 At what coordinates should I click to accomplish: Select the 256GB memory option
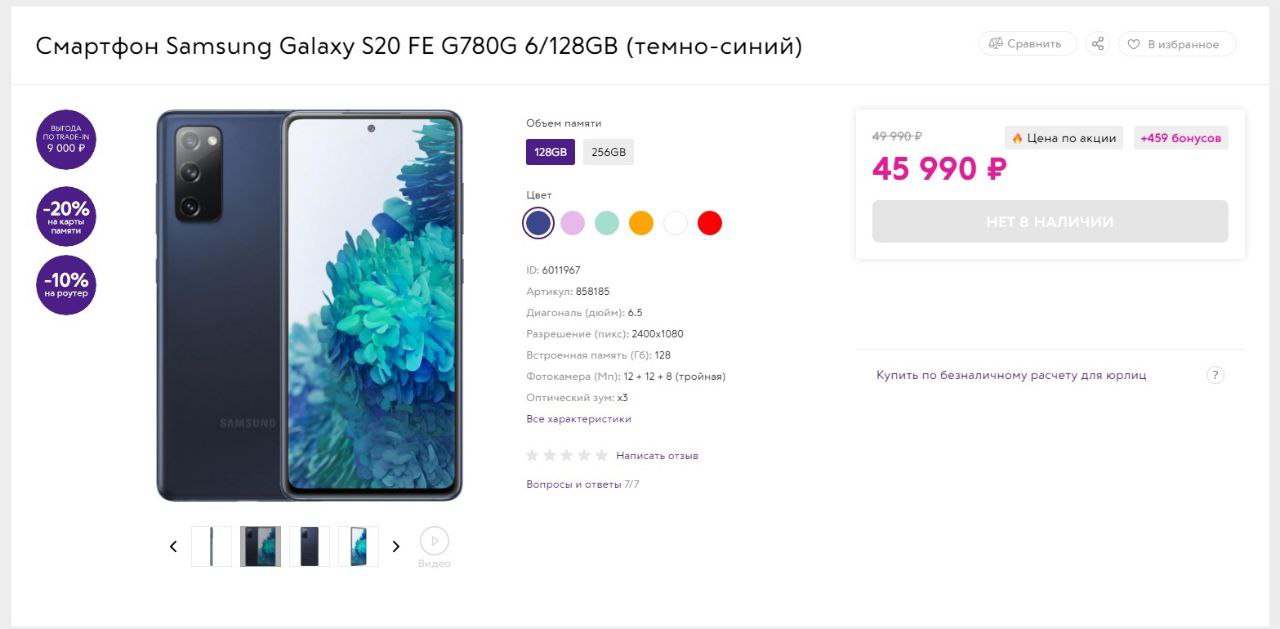click(608, 152)
